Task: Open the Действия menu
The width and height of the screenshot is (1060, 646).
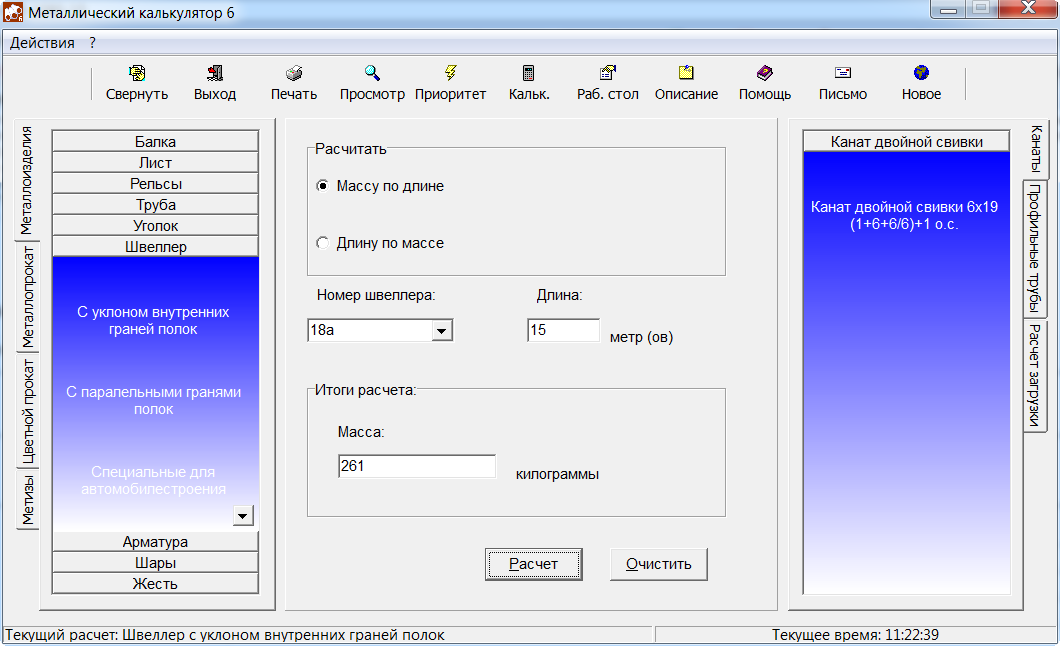Action: point(42,43)
